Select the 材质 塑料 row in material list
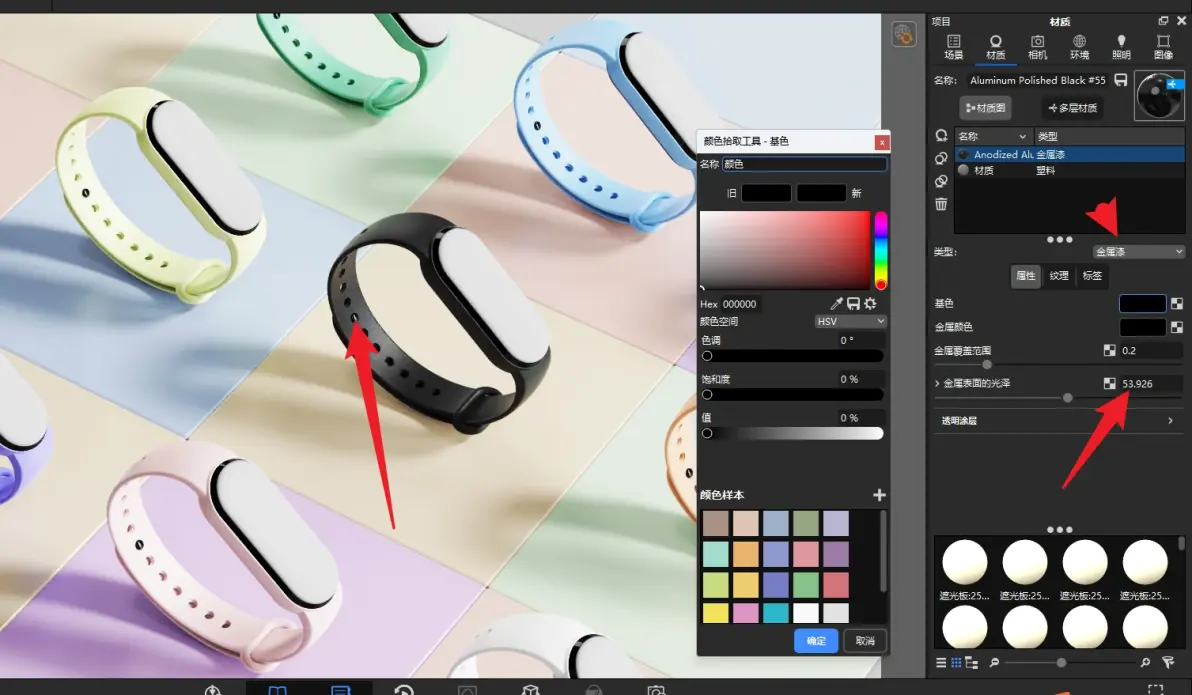Screen dimensions: 1192x695 [x=1069, y=170]
